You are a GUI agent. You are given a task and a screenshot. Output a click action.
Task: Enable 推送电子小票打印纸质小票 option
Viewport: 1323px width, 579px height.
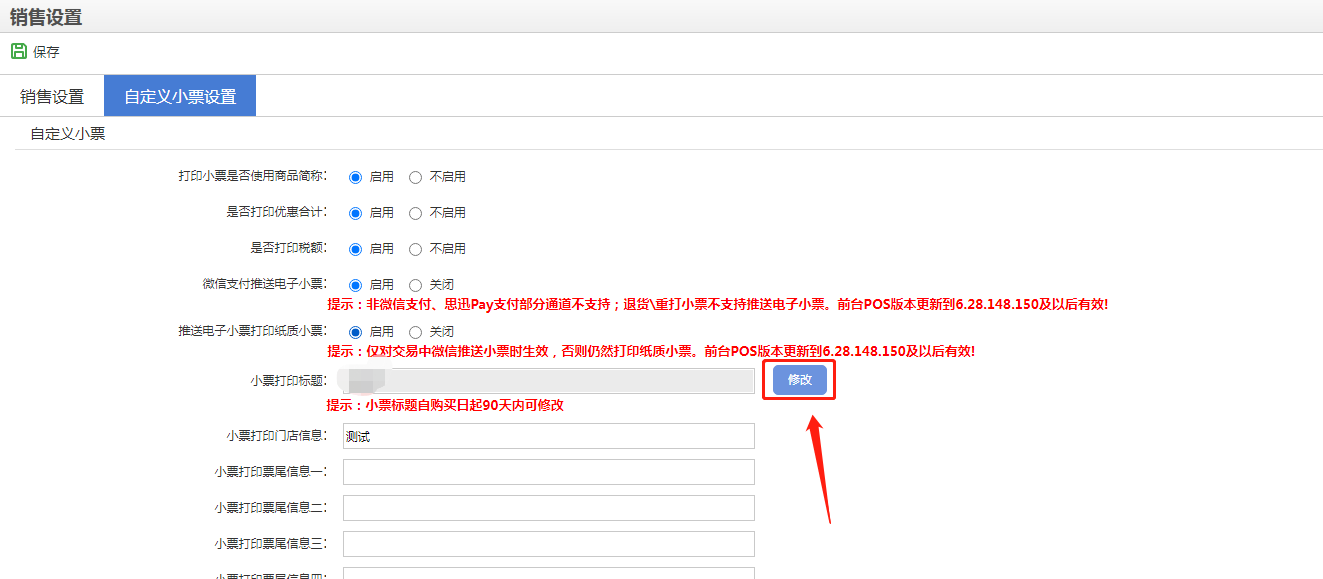355,332
